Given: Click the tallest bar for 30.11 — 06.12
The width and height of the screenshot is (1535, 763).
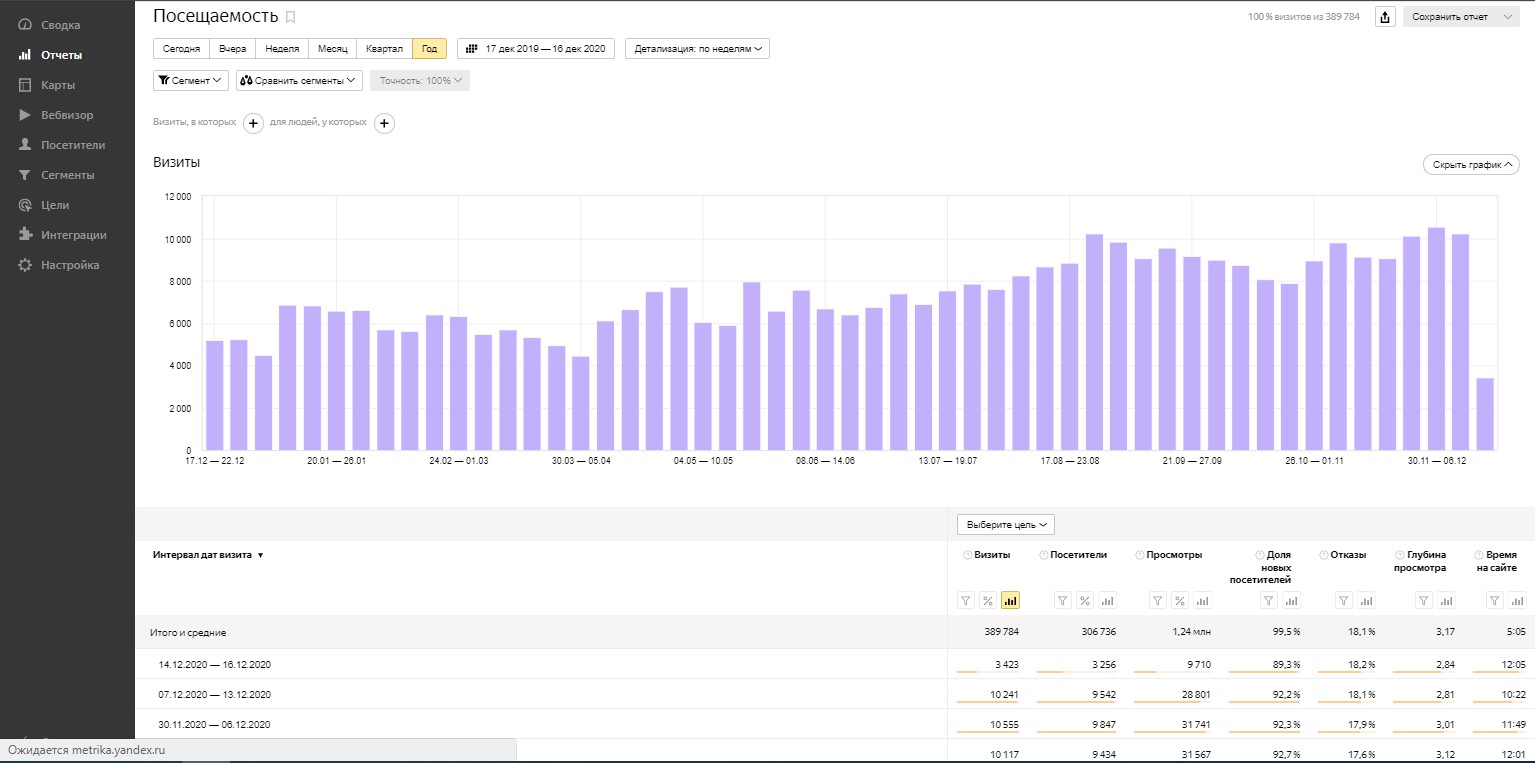Looking at the screenshot, I should point(1436,339).
